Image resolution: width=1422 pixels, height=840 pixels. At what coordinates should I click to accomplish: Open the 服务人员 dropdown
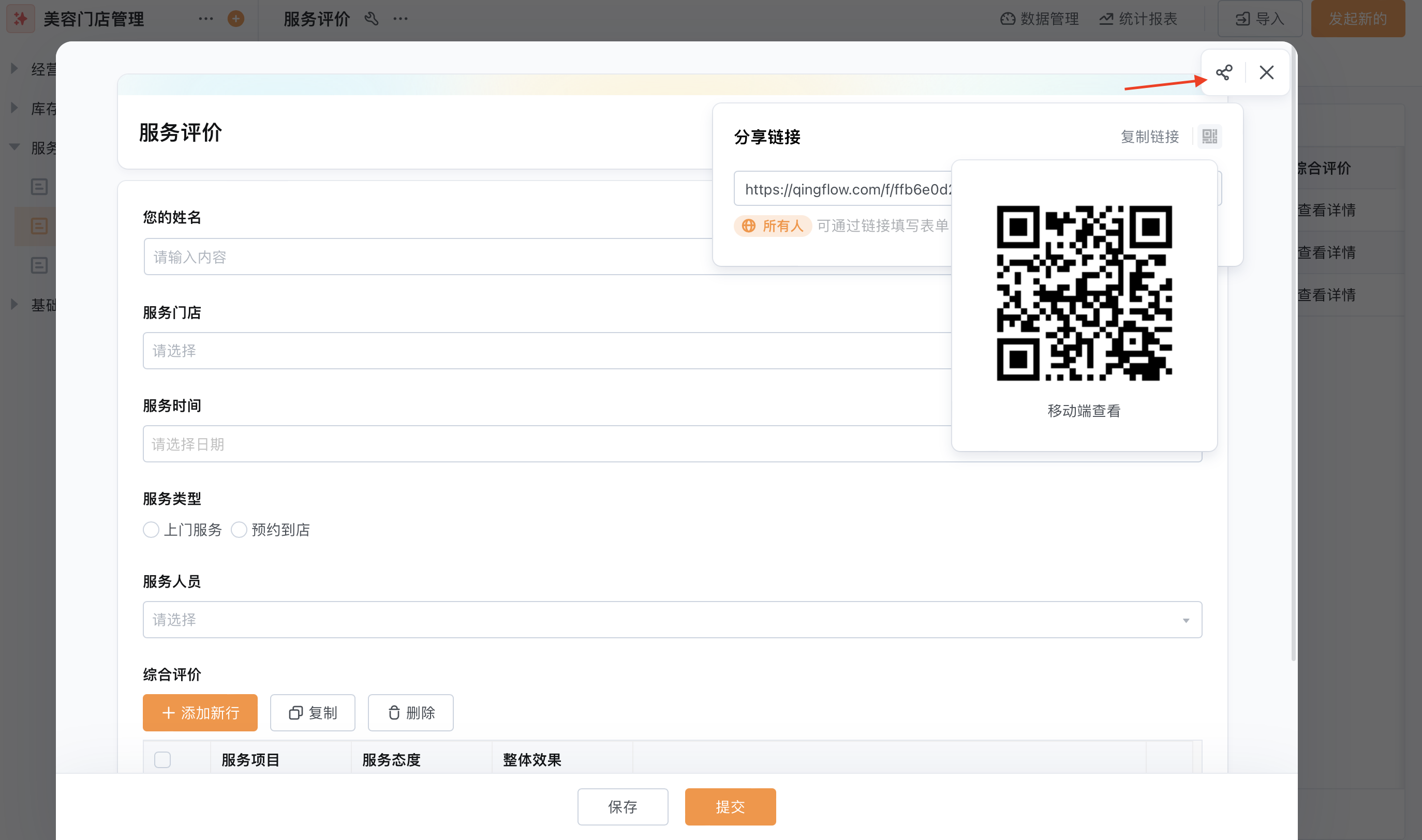(x=672, y=620)
